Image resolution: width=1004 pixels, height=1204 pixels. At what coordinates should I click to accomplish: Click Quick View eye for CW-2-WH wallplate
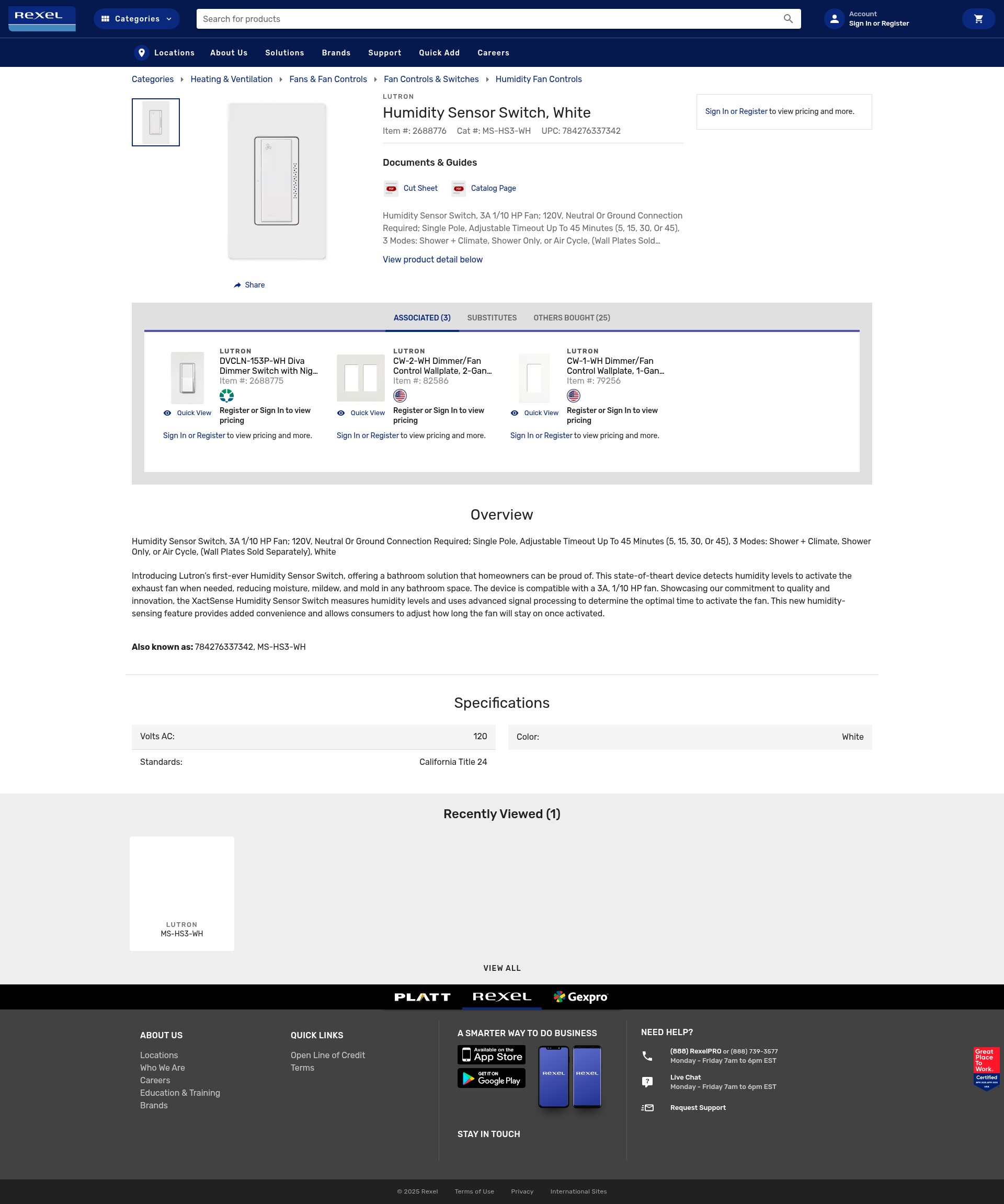(340, 413)
